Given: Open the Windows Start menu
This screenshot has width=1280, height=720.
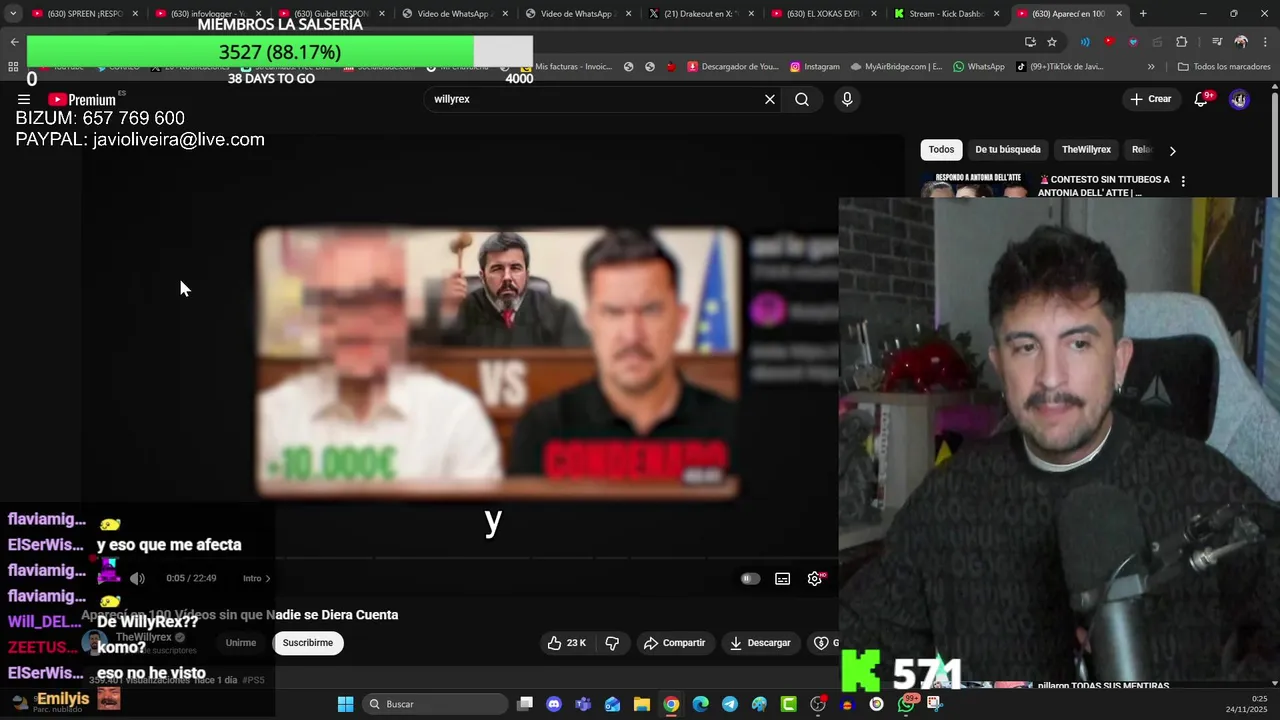Looking at the screenshot, I should coord(345,704).
